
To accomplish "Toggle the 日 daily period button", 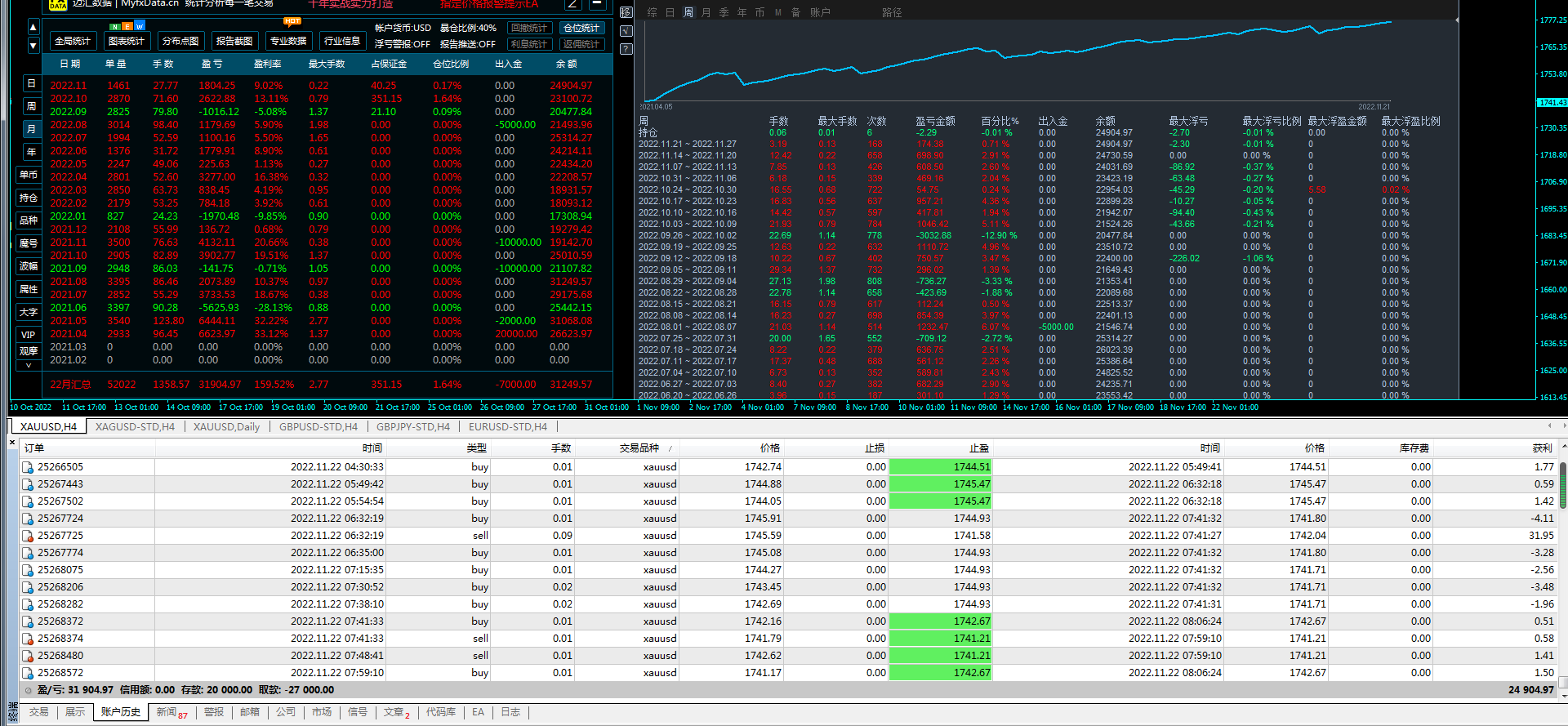I will 31,83.
